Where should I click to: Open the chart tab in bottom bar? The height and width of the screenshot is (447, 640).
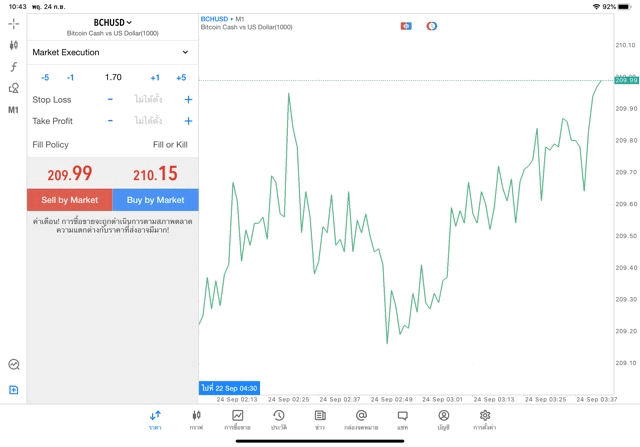pyautogui.click(x=196, y=420)
